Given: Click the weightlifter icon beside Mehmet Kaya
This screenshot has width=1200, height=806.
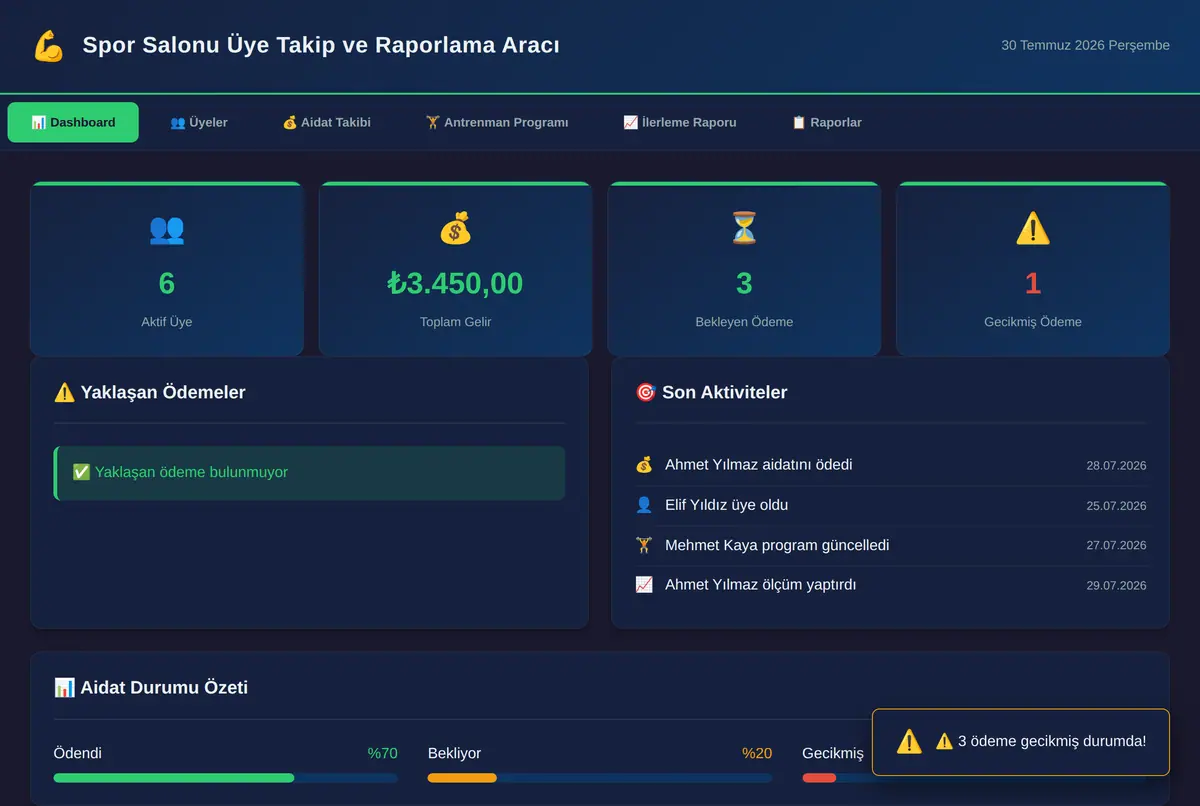Looking at the screenshot, I should [x=644, y=545].
